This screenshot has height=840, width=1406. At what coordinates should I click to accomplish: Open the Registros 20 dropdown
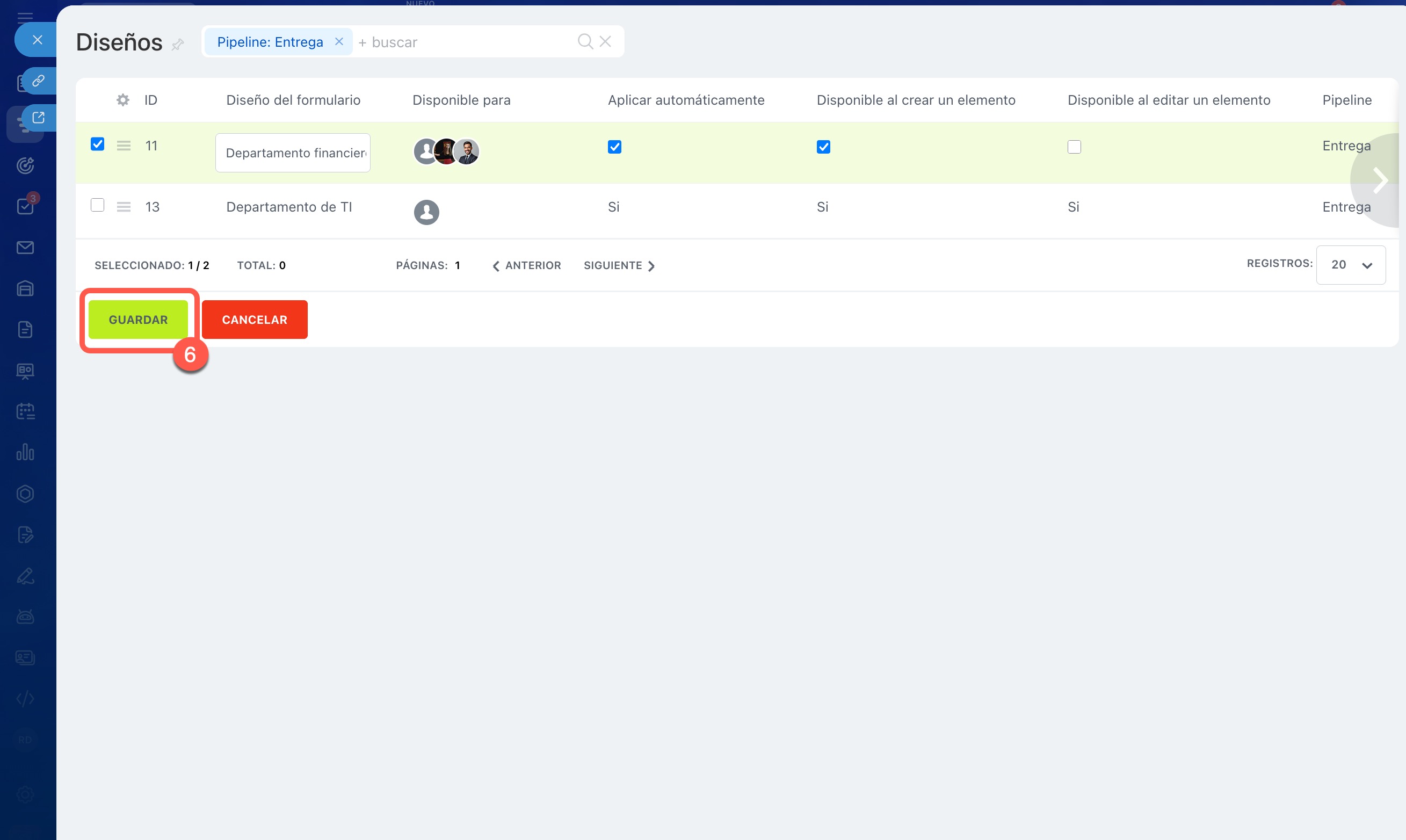tap(1350, 265)
